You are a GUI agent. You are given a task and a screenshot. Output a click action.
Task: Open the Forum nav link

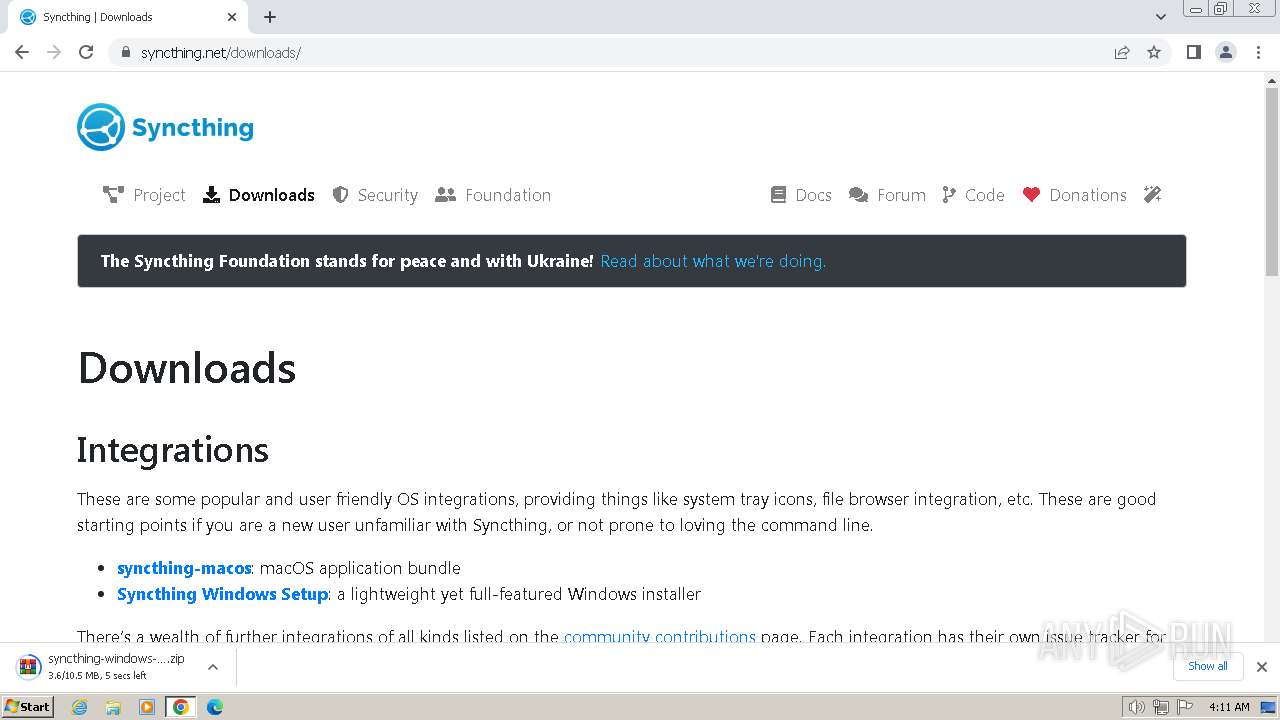click(x=887, y=195)
